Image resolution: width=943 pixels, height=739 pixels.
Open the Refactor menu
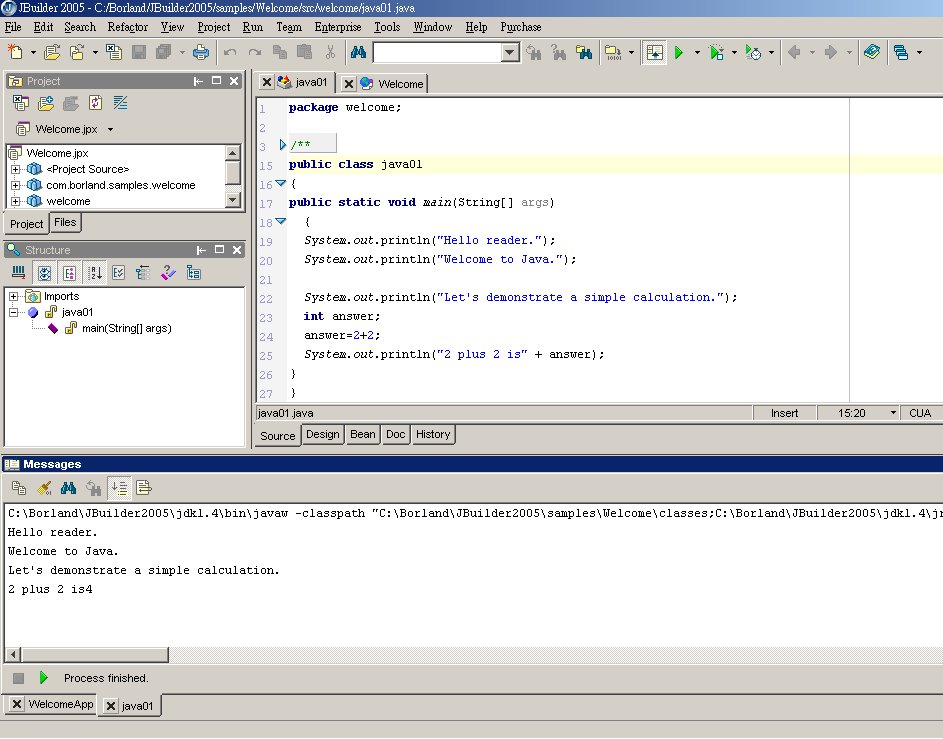point(127,27)
